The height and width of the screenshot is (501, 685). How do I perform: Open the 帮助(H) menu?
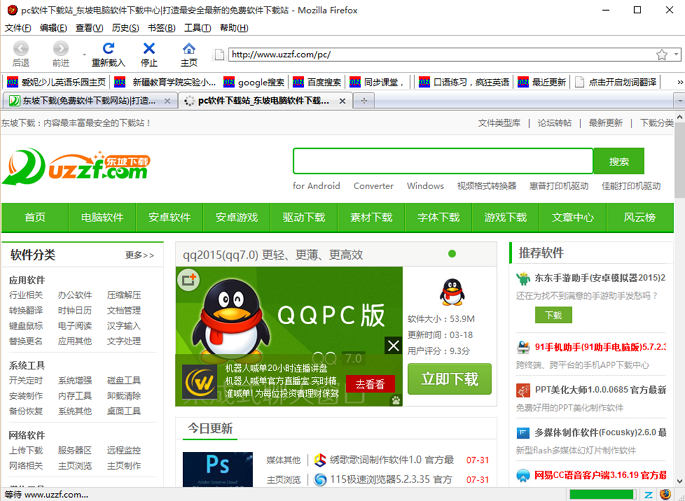click(234, 28)
